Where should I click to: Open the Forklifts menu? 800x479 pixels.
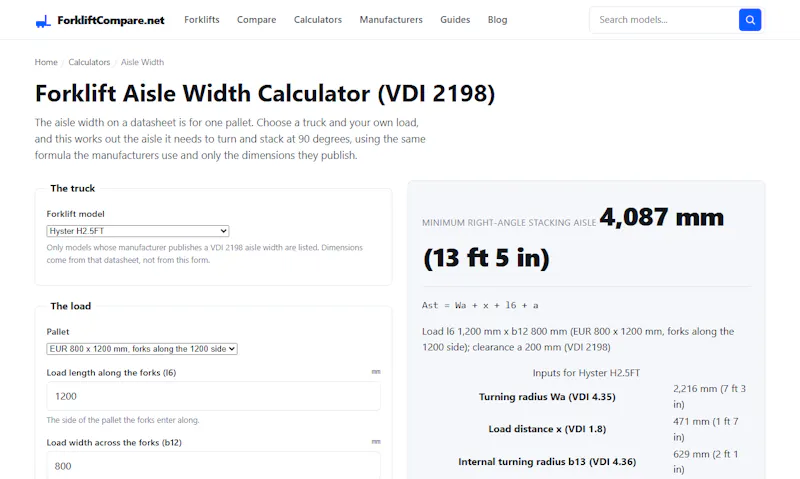point(202,20)
